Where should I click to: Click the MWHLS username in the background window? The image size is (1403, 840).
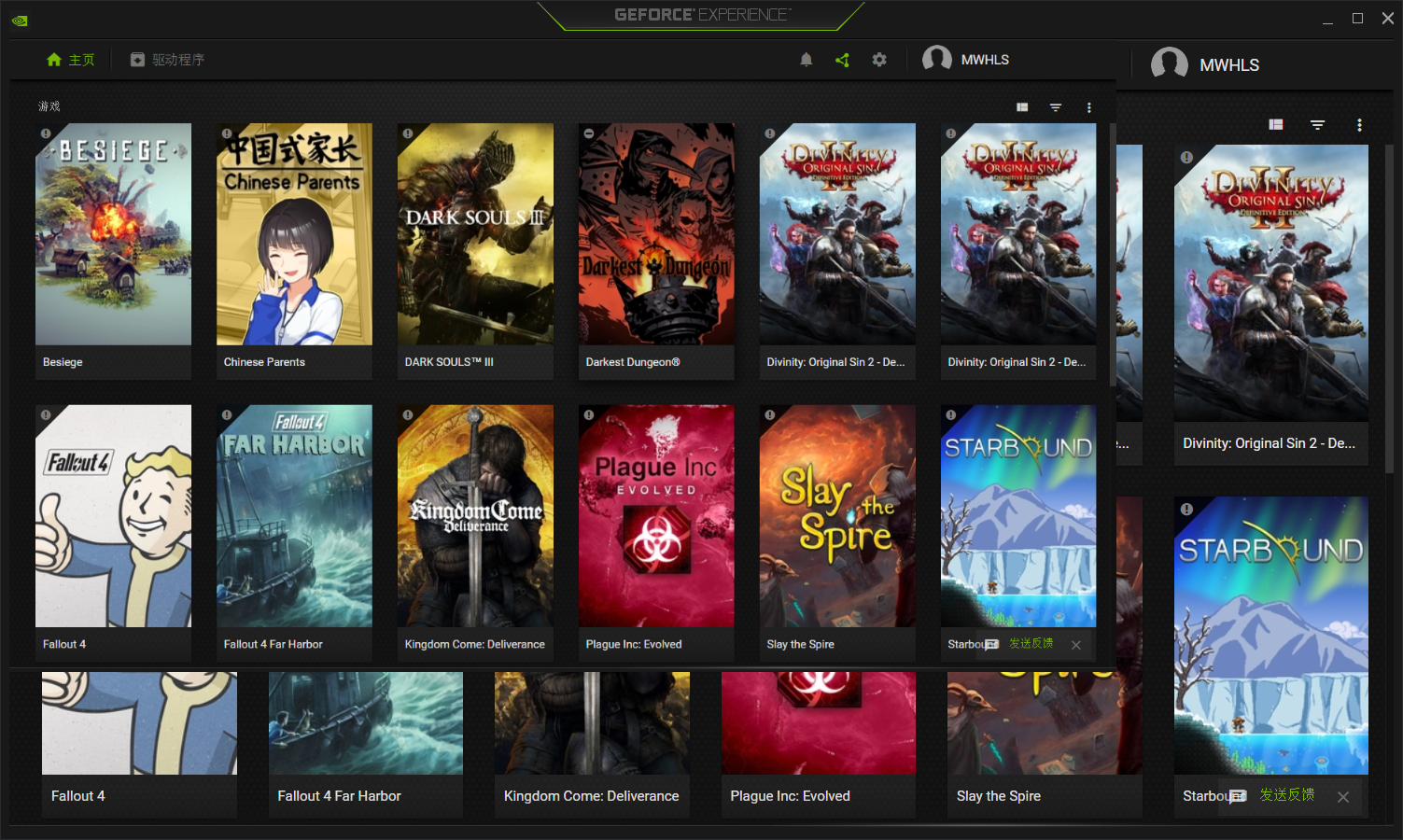(x=1229, y=65)
